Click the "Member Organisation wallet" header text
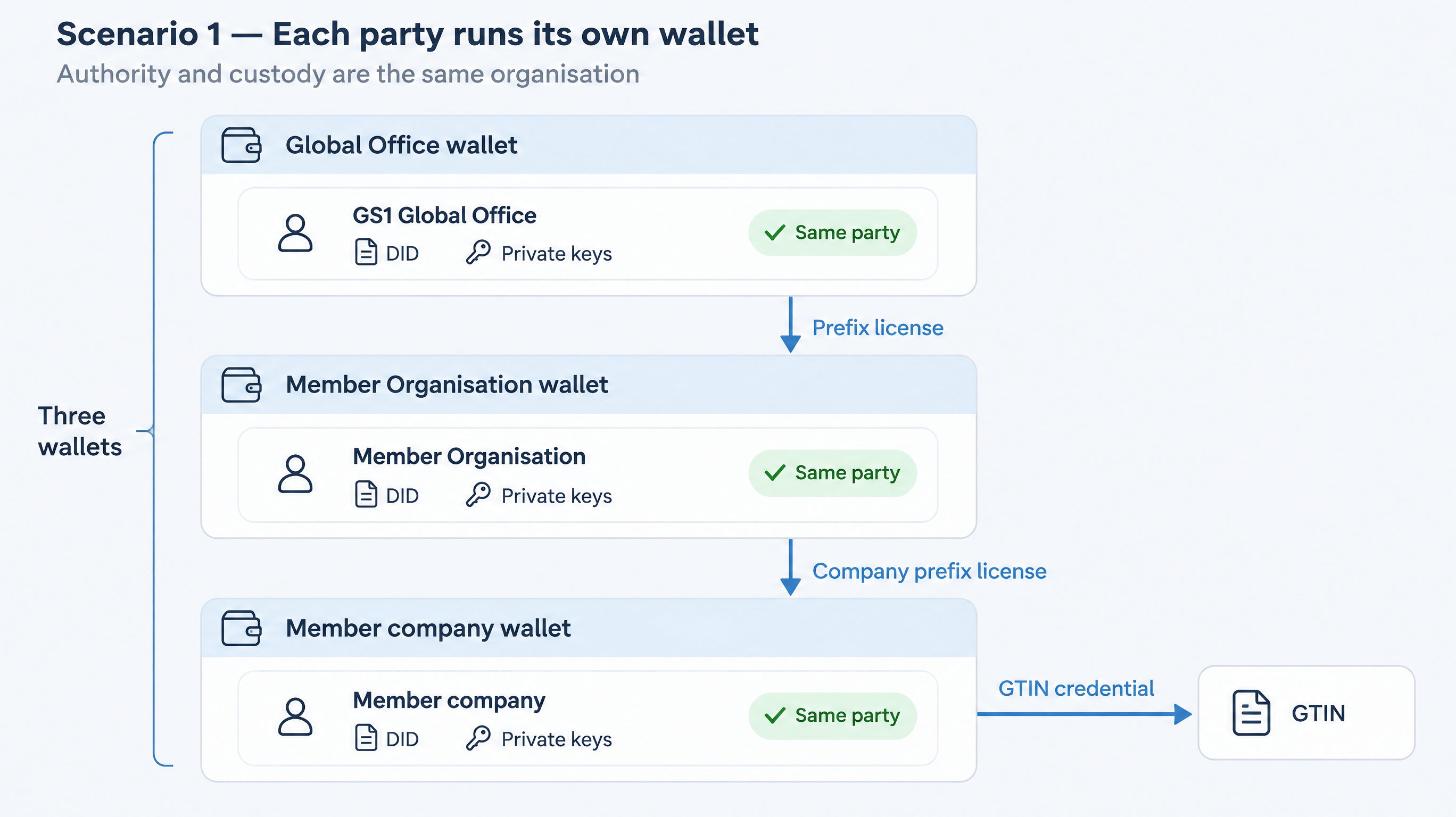The height and width of the screenshot is (817, 1456). pyautogui.click(x=446, y=385)
